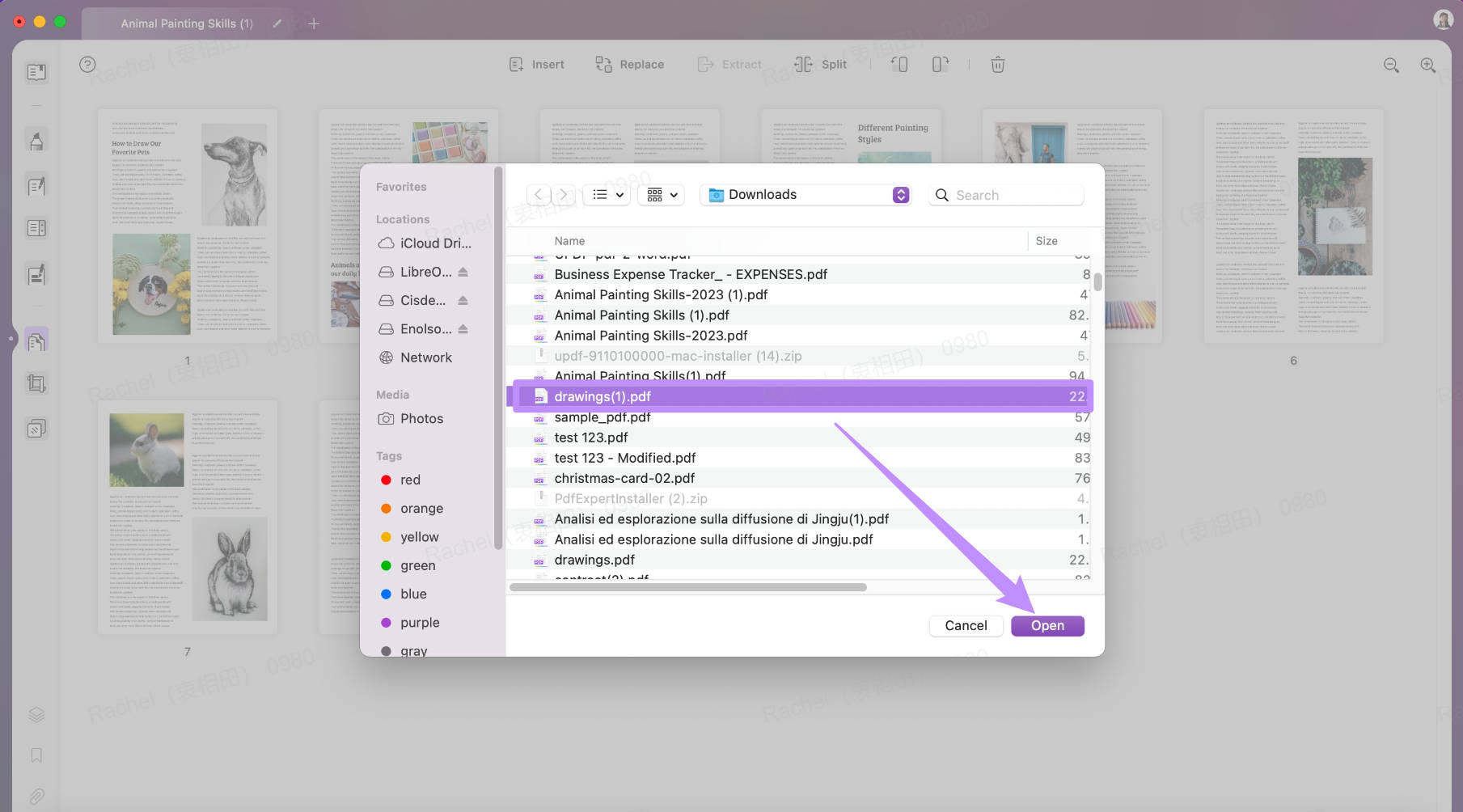This screenshot has width=1463, height=812.
Task: Click the delete pages trash icon
Action: [998, 64]
